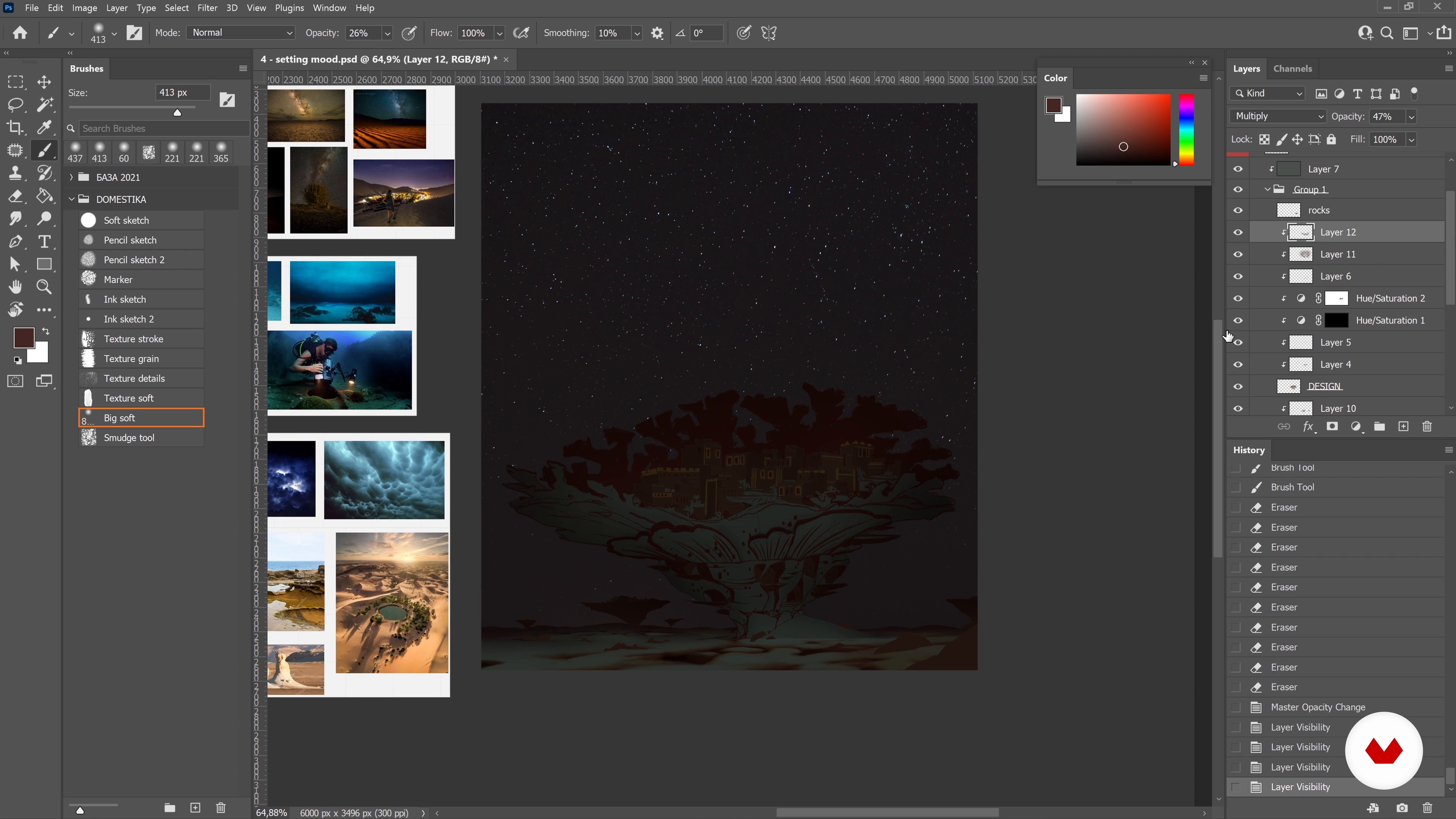Open Smoothing value dropdown
1456x819 pixels.
[637, 33]
